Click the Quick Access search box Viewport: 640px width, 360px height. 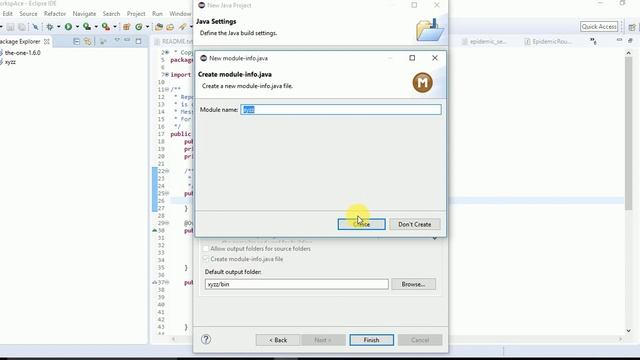click(x=599, y=27)
